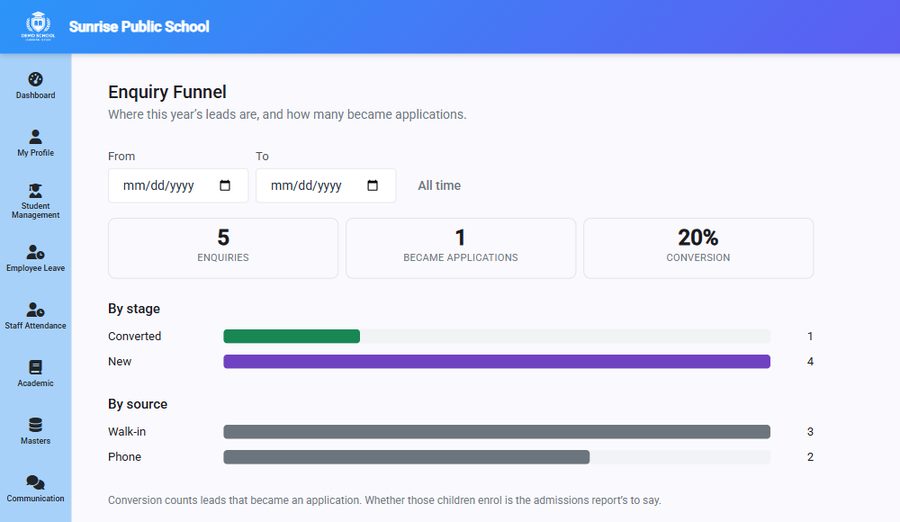Screen dimensions: 900x522
Task: Select Academic label in sidebar
Action: tap(36, 383)
